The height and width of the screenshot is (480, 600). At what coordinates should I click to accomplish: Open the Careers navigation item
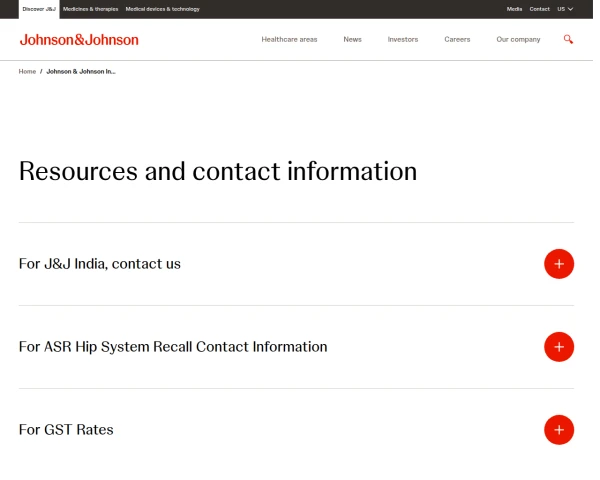pos(457,40)
